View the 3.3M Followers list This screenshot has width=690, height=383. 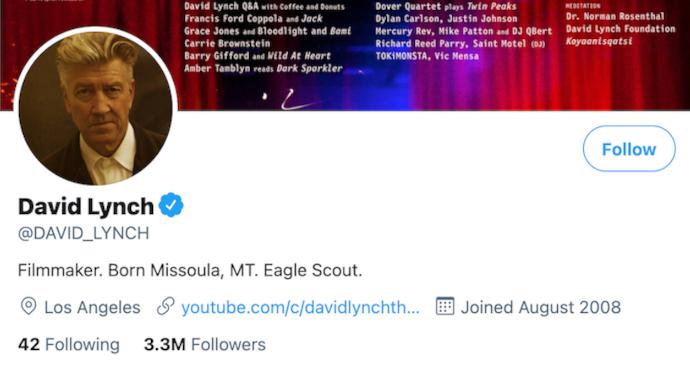pyautogui.click(x=205, y=344)
